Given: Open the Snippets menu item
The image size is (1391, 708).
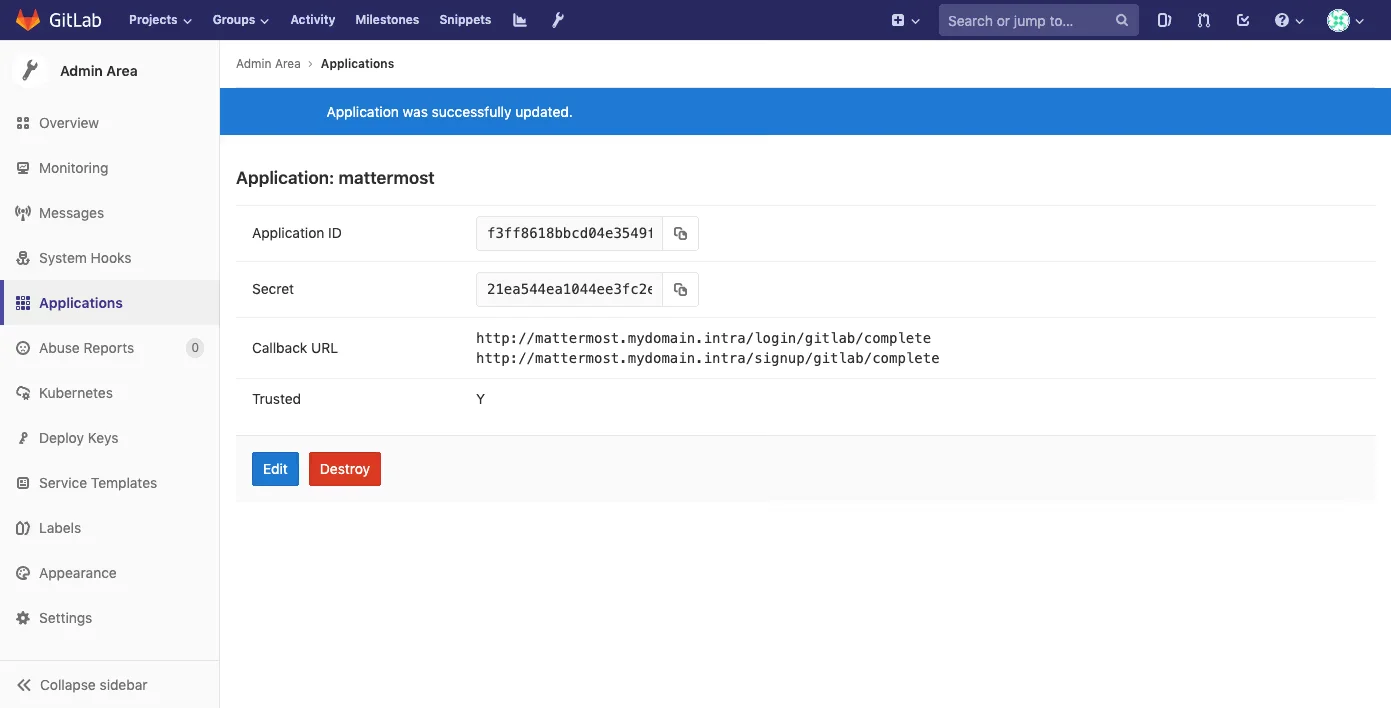Looking at the screenshot, I should (465, 19).
